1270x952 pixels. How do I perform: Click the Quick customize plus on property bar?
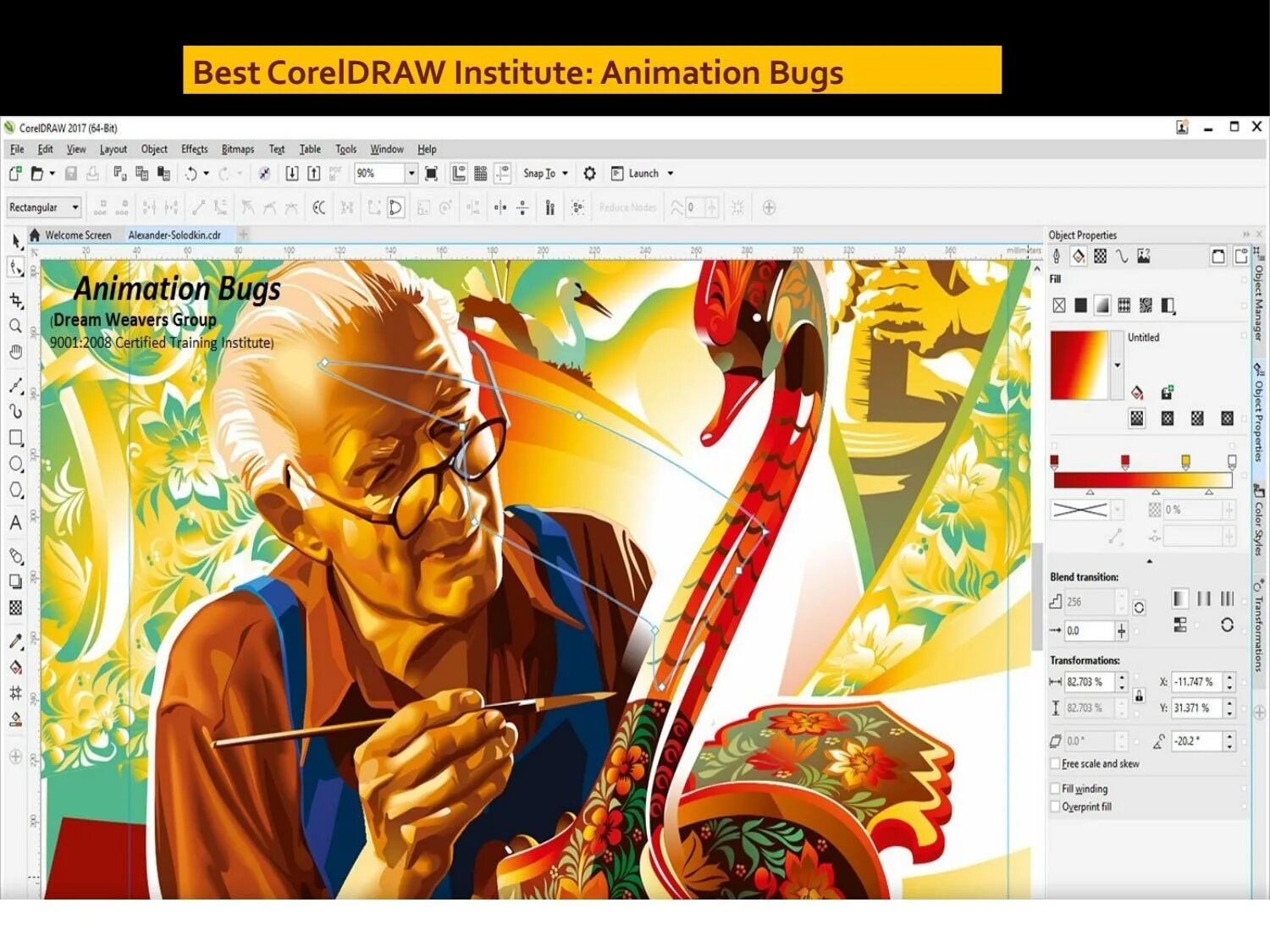[769, 207]
